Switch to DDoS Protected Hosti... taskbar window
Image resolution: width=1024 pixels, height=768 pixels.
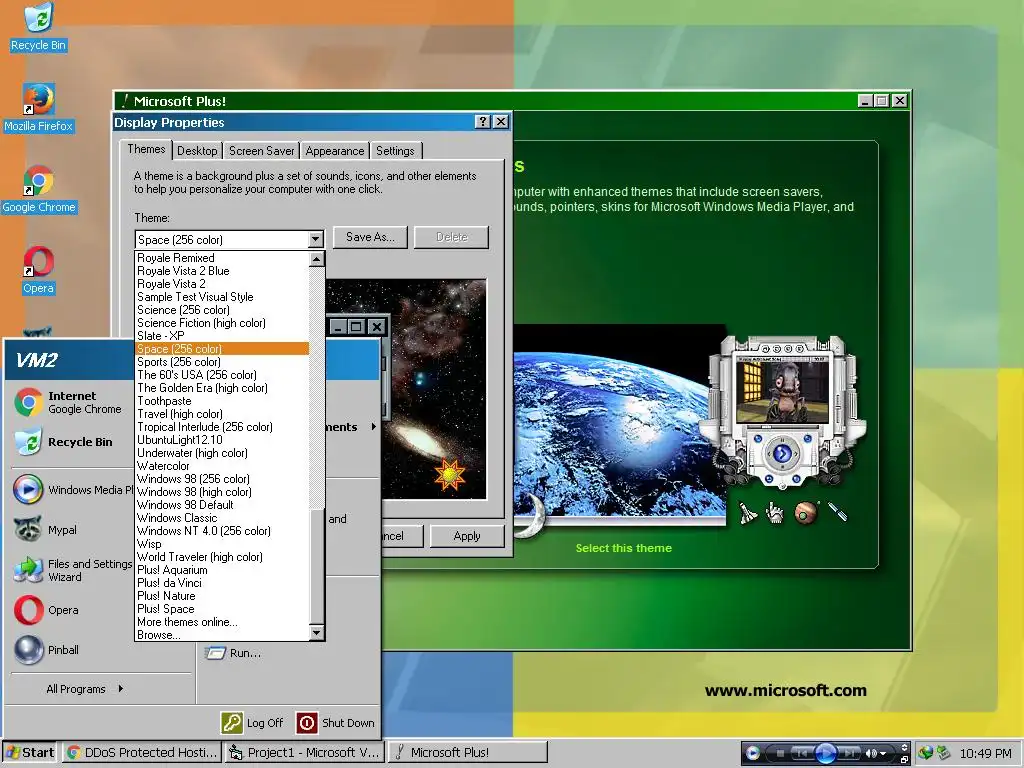[142, 752]
